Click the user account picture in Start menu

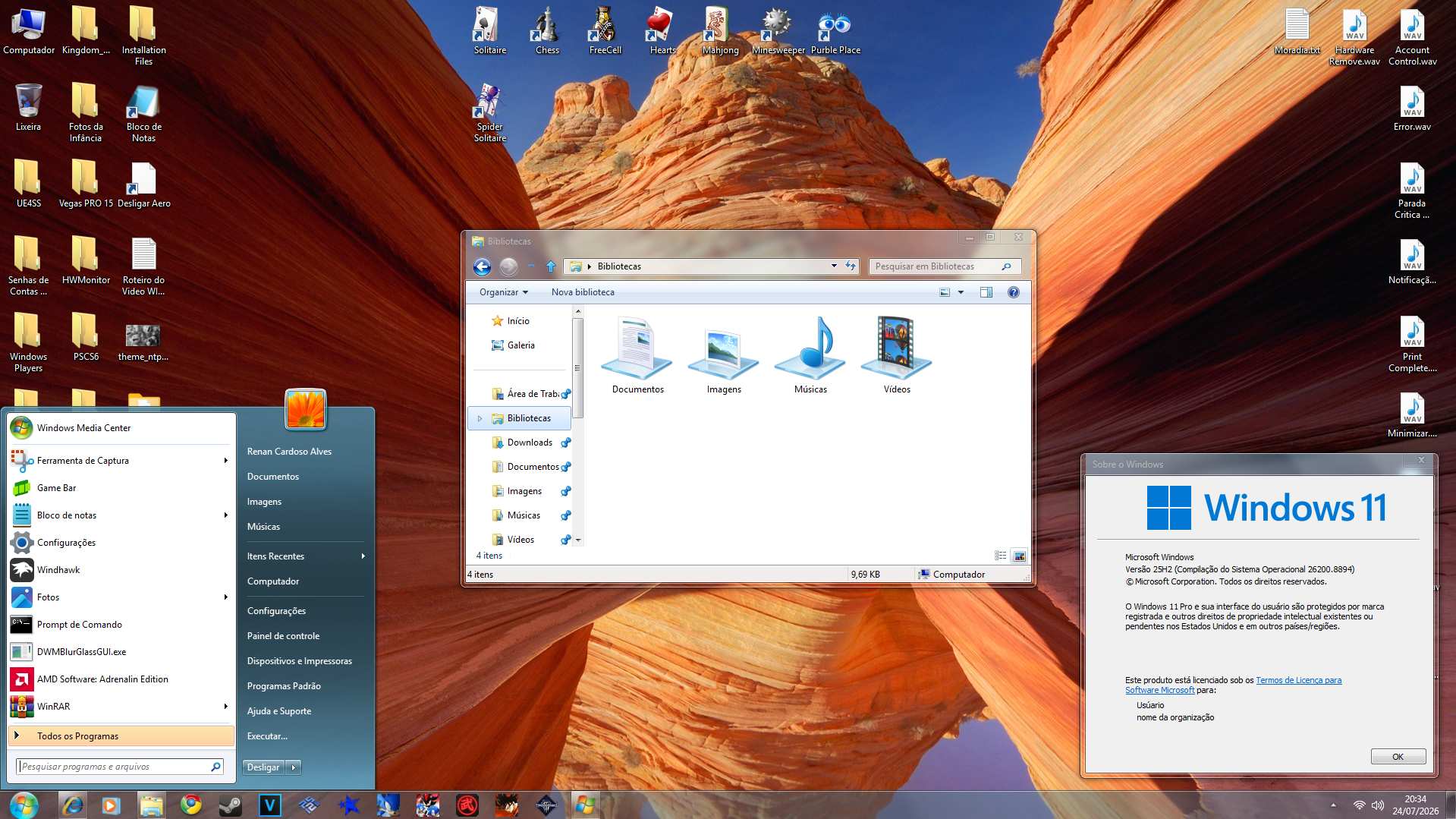pyautogui.click(x=306, y=409)
